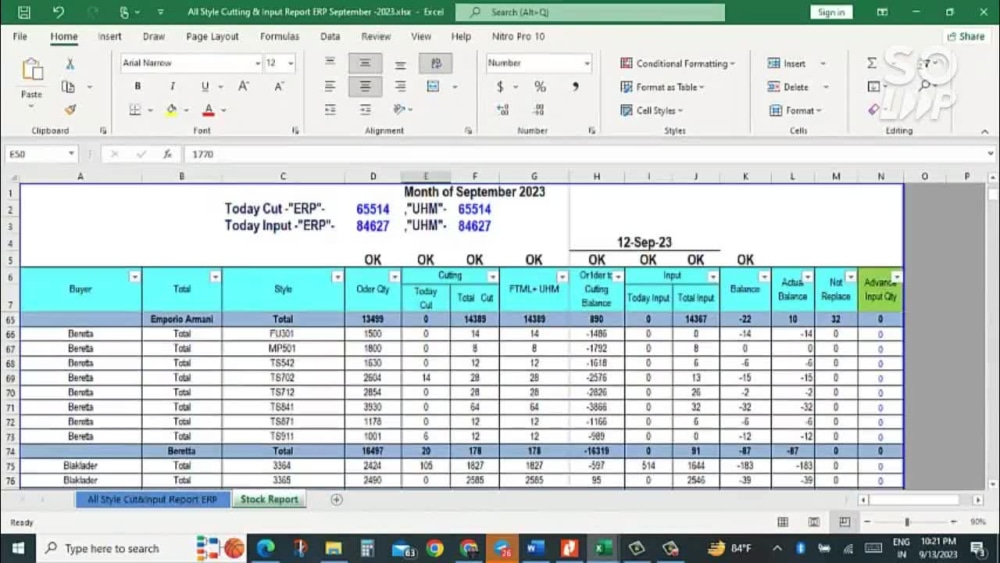Click the Paste clipboard icon
Screen dimensions: 1000x563
click(32, 69)
